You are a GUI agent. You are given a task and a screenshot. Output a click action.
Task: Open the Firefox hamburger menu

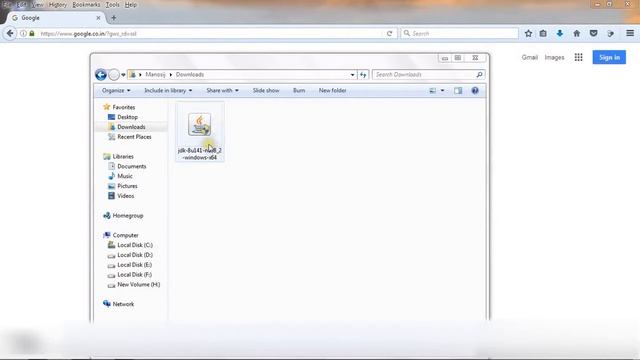pyautogui.click(x=630, y=33)
